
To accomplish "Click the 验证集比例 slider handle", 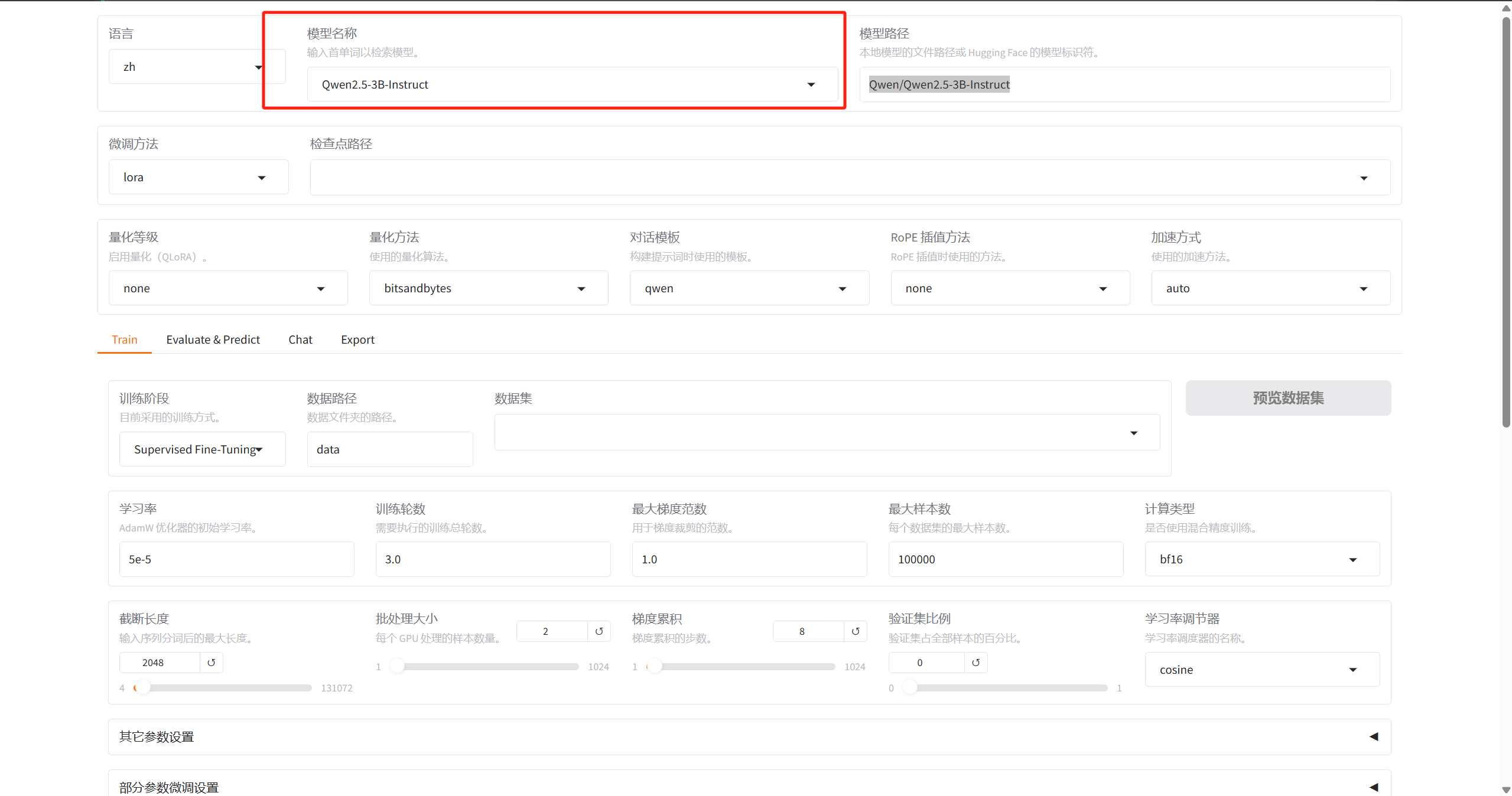I will tap(910, 688).
